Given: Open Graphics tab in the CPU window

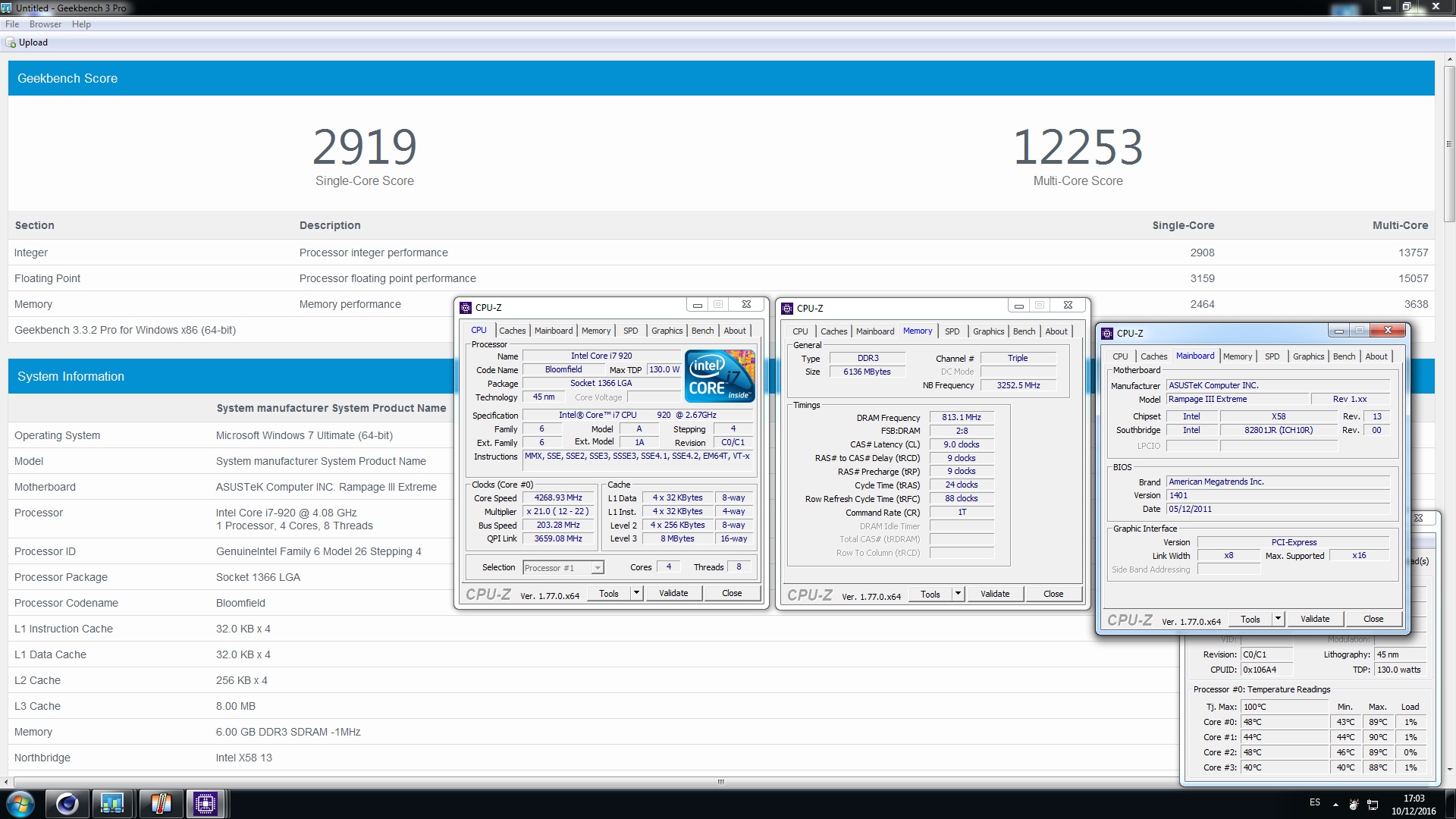Looking at the screenshot, I should 667,331.
